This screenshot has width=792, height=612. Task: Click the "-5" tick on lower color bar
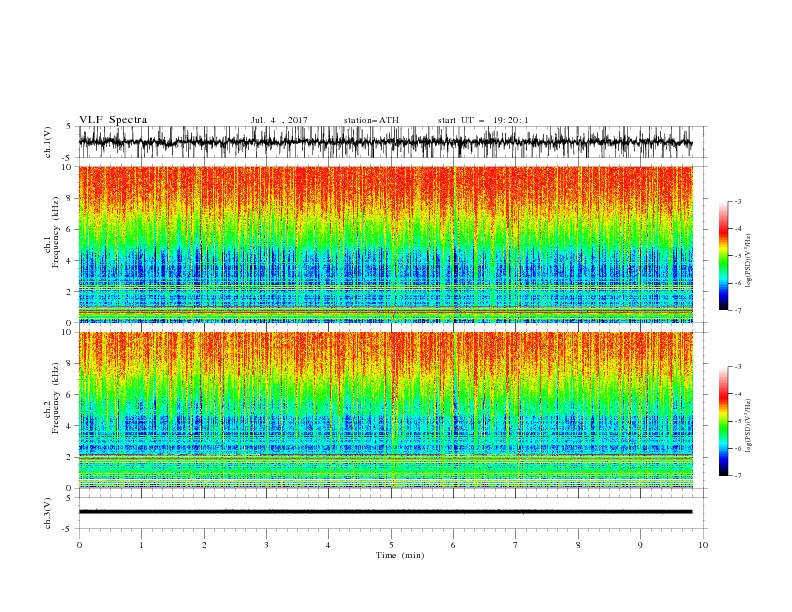click(738, 421)
